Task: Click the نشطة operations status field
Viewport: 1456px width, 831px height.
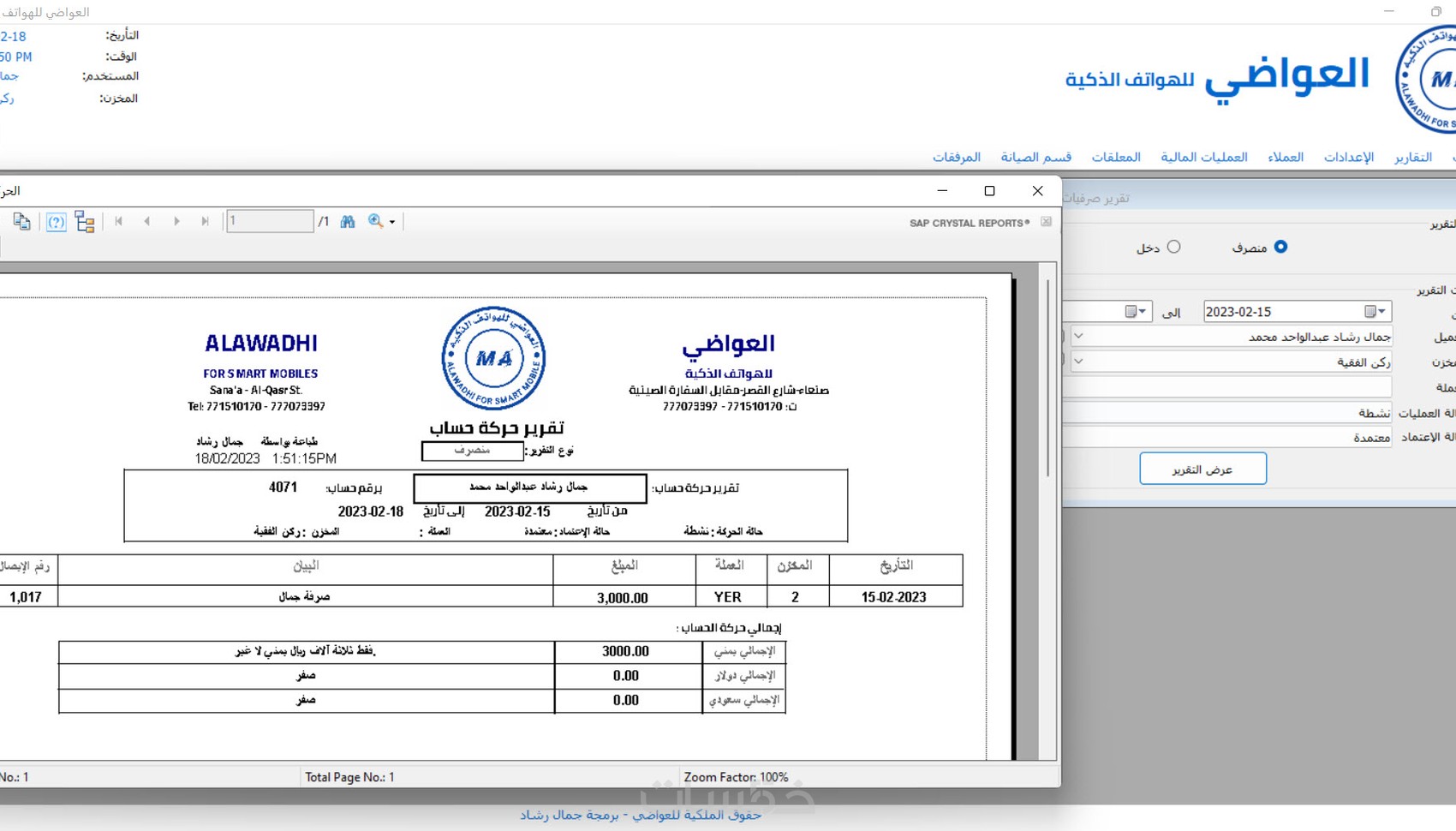Action: [1227, 413]
